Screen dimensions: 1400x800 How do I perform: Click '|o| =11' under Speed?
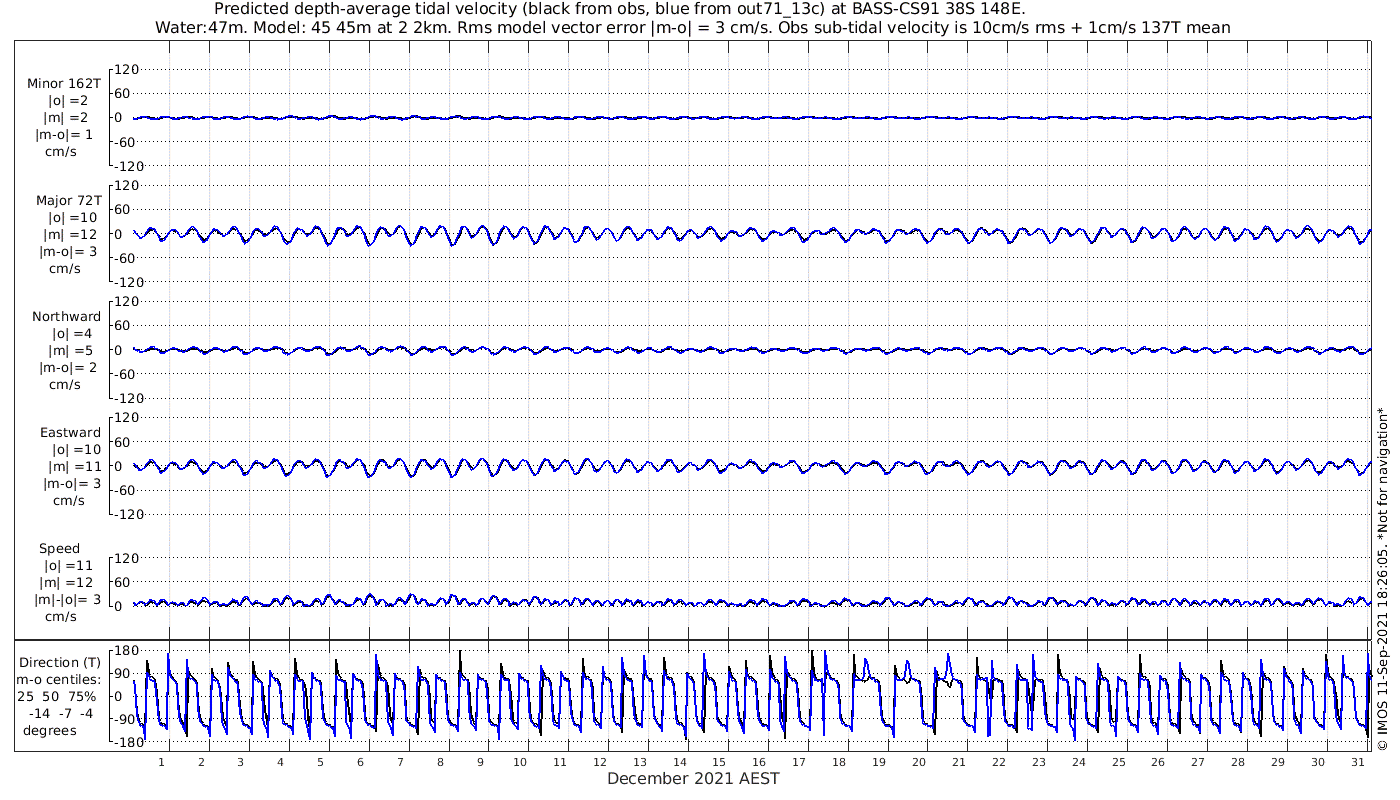pos(66,565)
